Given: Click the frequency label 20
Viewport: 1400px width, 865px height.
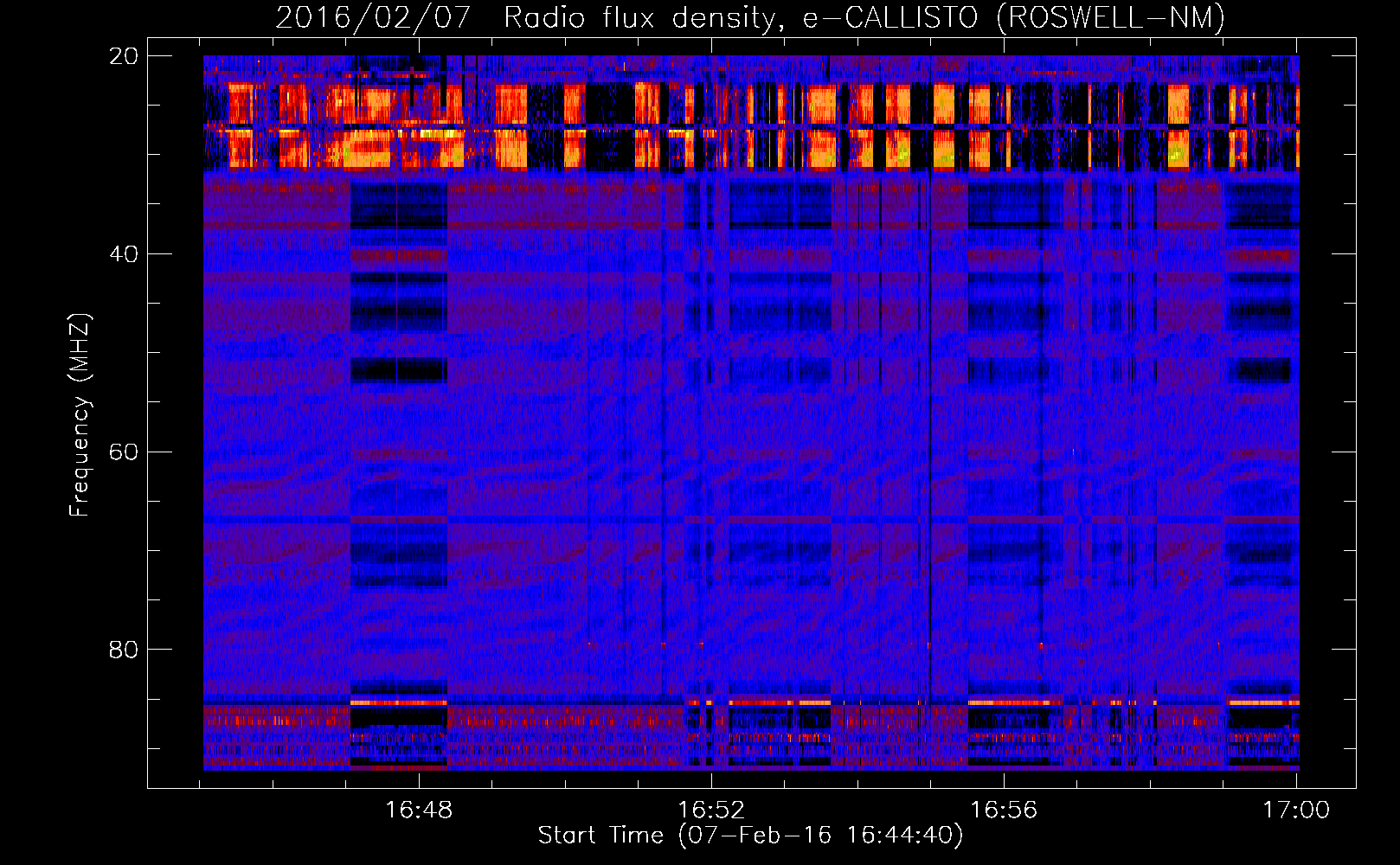Looking at the screenshot, I should point(124,56).
